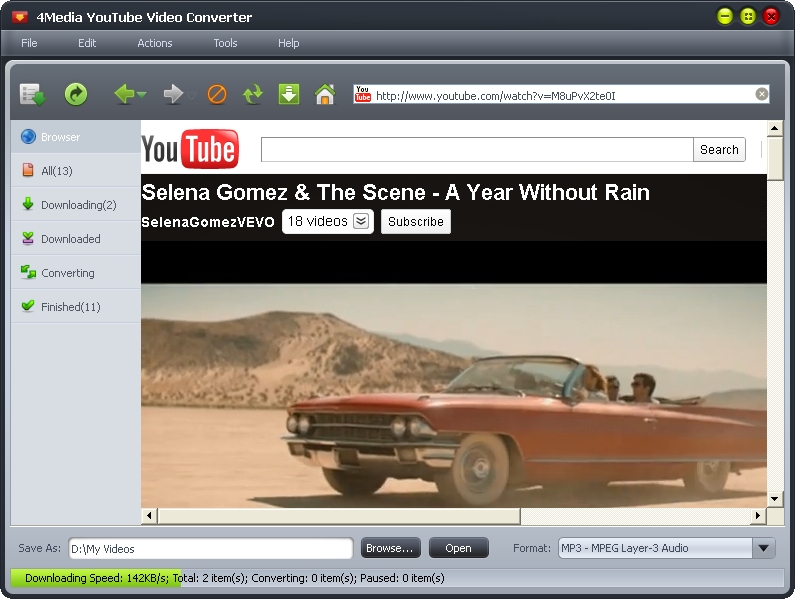Select the Browser sidebar item
The image size is (795, 599).
(76, 137)
